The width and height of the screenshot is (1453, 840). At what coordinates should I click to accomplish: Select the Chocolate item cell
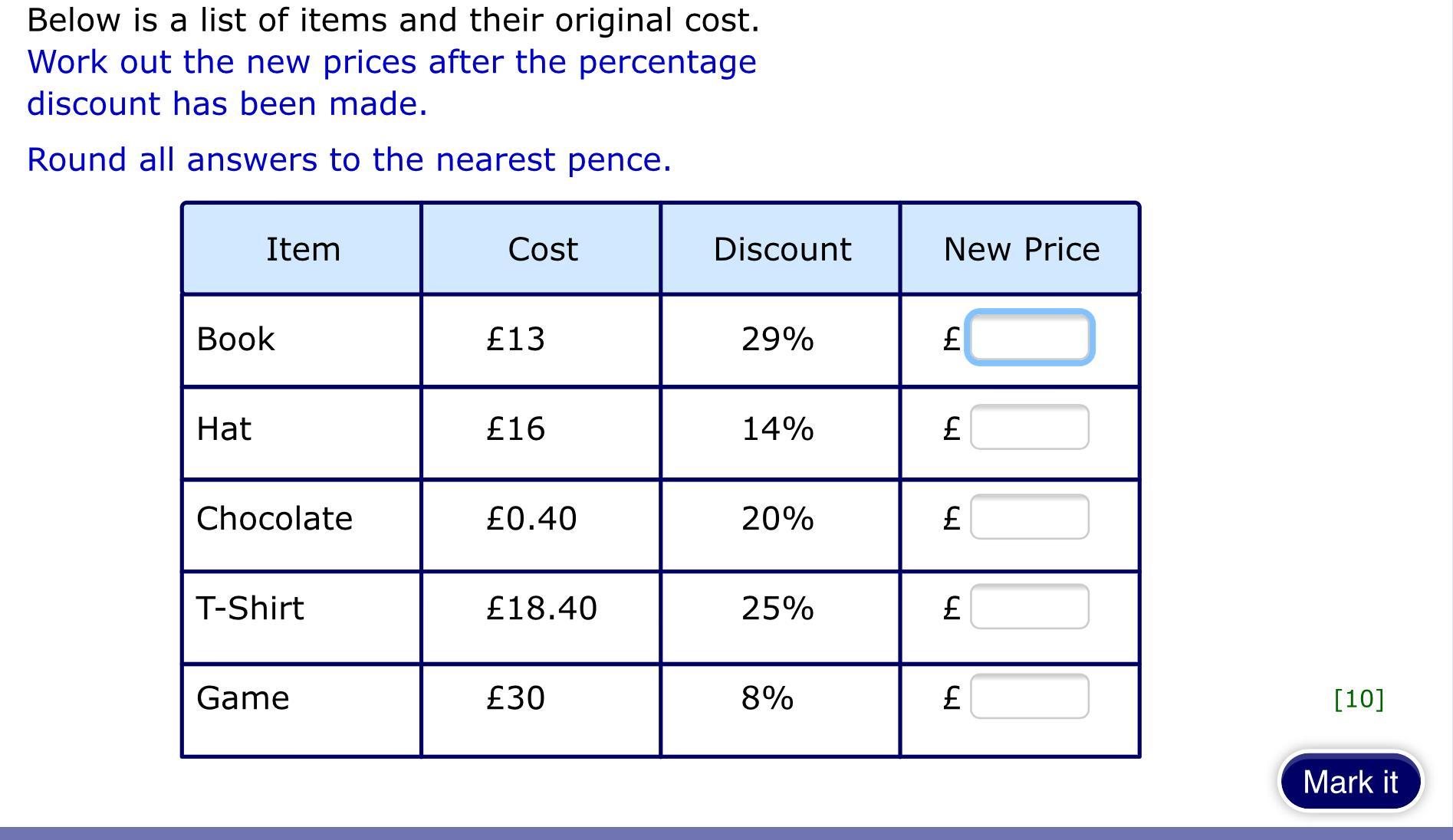point(274,518)
